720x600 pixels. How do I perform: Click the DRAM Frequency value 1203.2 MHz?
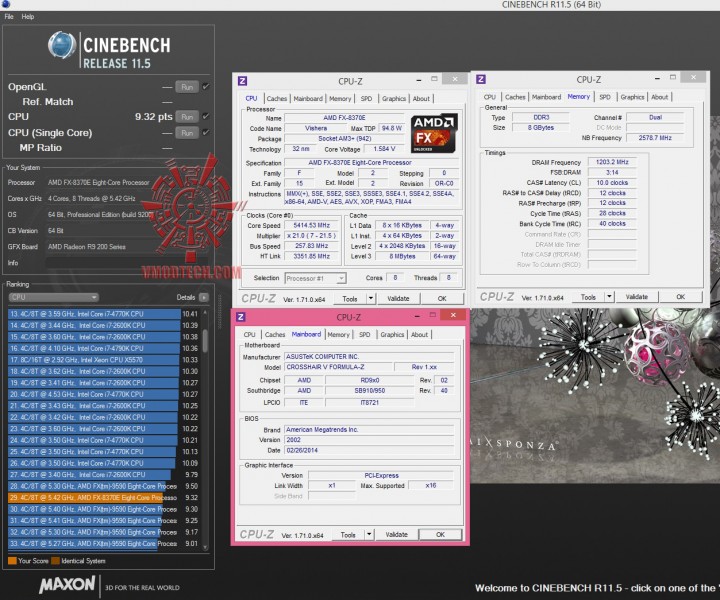[612, 162]
